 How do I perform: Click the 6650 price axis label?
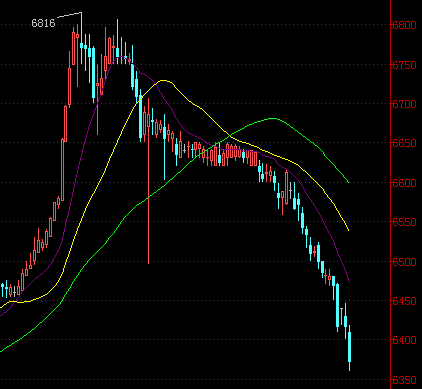click(404, 143)
